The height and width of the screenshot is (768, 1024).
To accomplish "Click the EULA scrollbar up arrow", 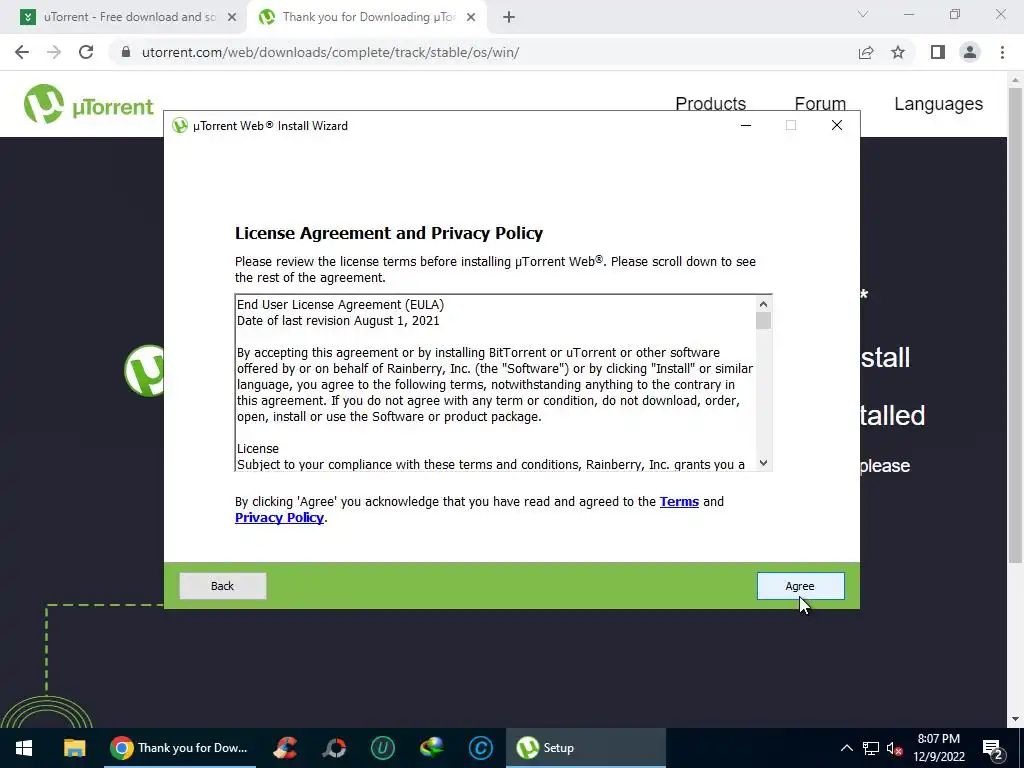I will point(763,304).
